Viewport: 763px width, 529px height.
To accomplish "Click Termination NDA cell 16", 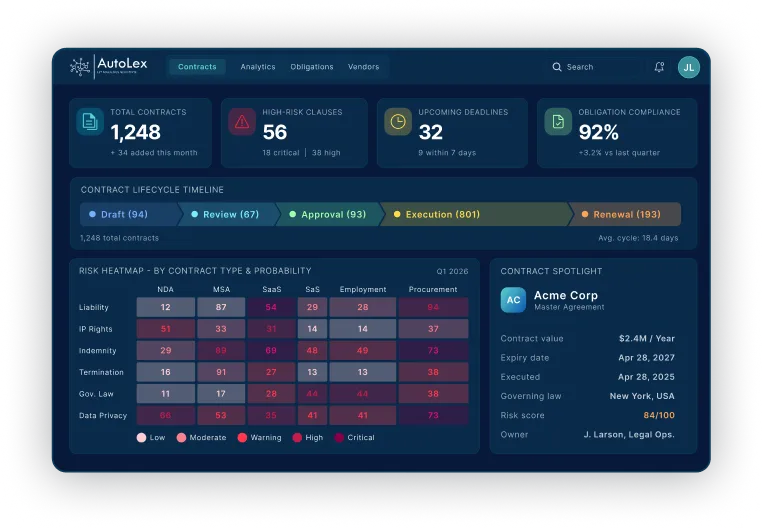I will [165, 372].
